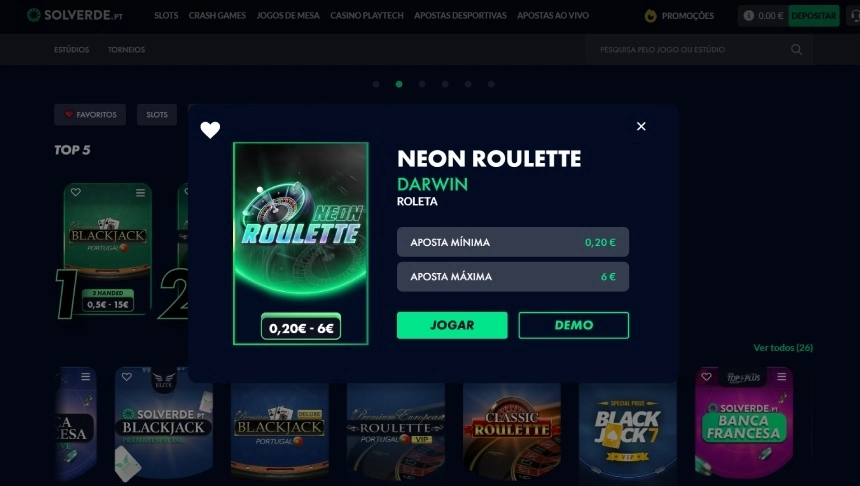Open Crash Games menu item
This screenshot has height=486, width=860.
[217, 16]
